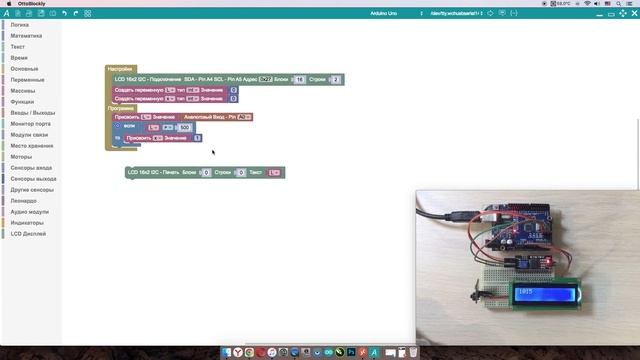Viewport: 640px width, 360px height.
Task: Open the Trash in the Dock
Action: pyautogui.click(x=413, y=352)
